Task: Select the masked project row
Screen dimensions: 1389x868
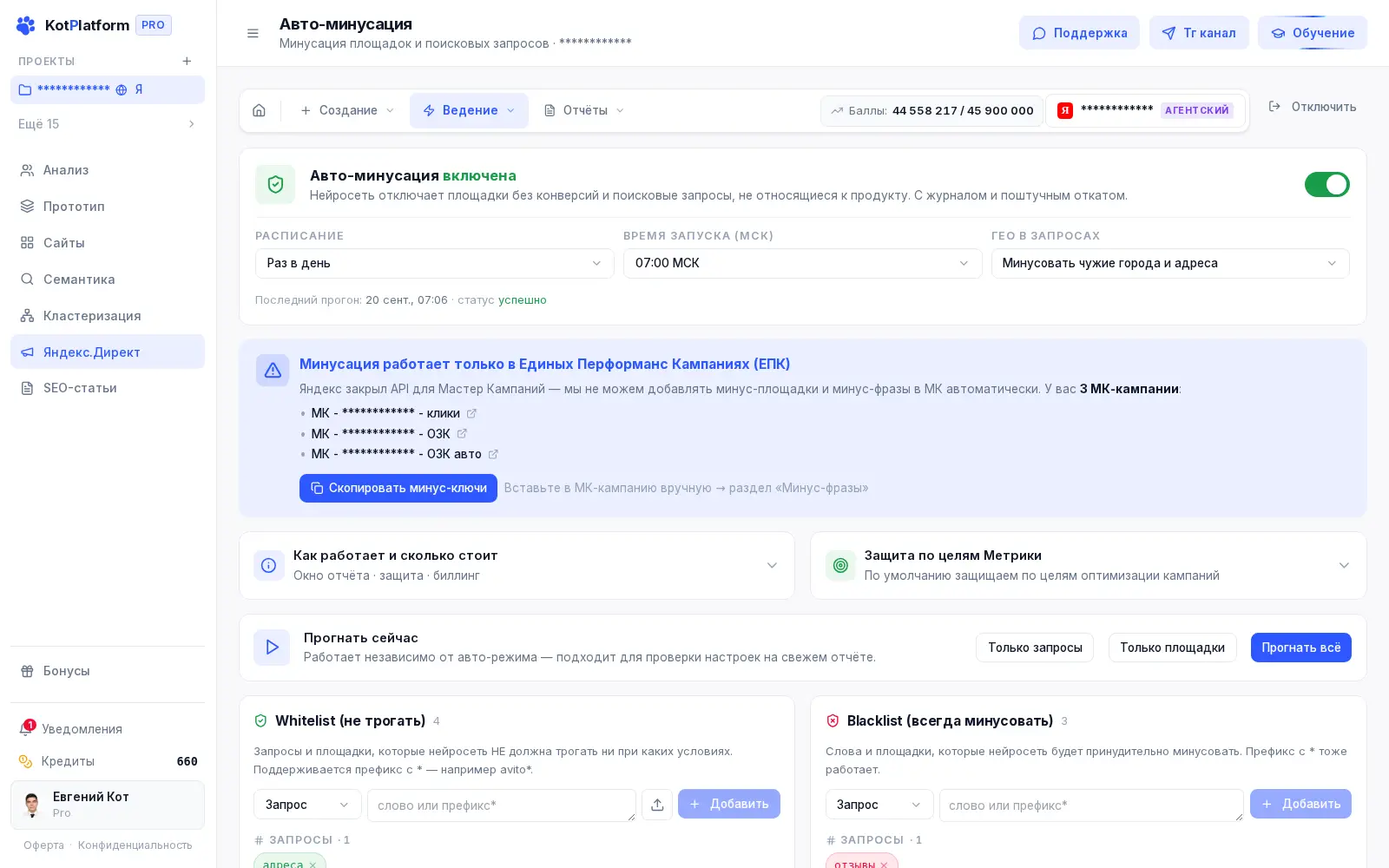Action: 108,89
